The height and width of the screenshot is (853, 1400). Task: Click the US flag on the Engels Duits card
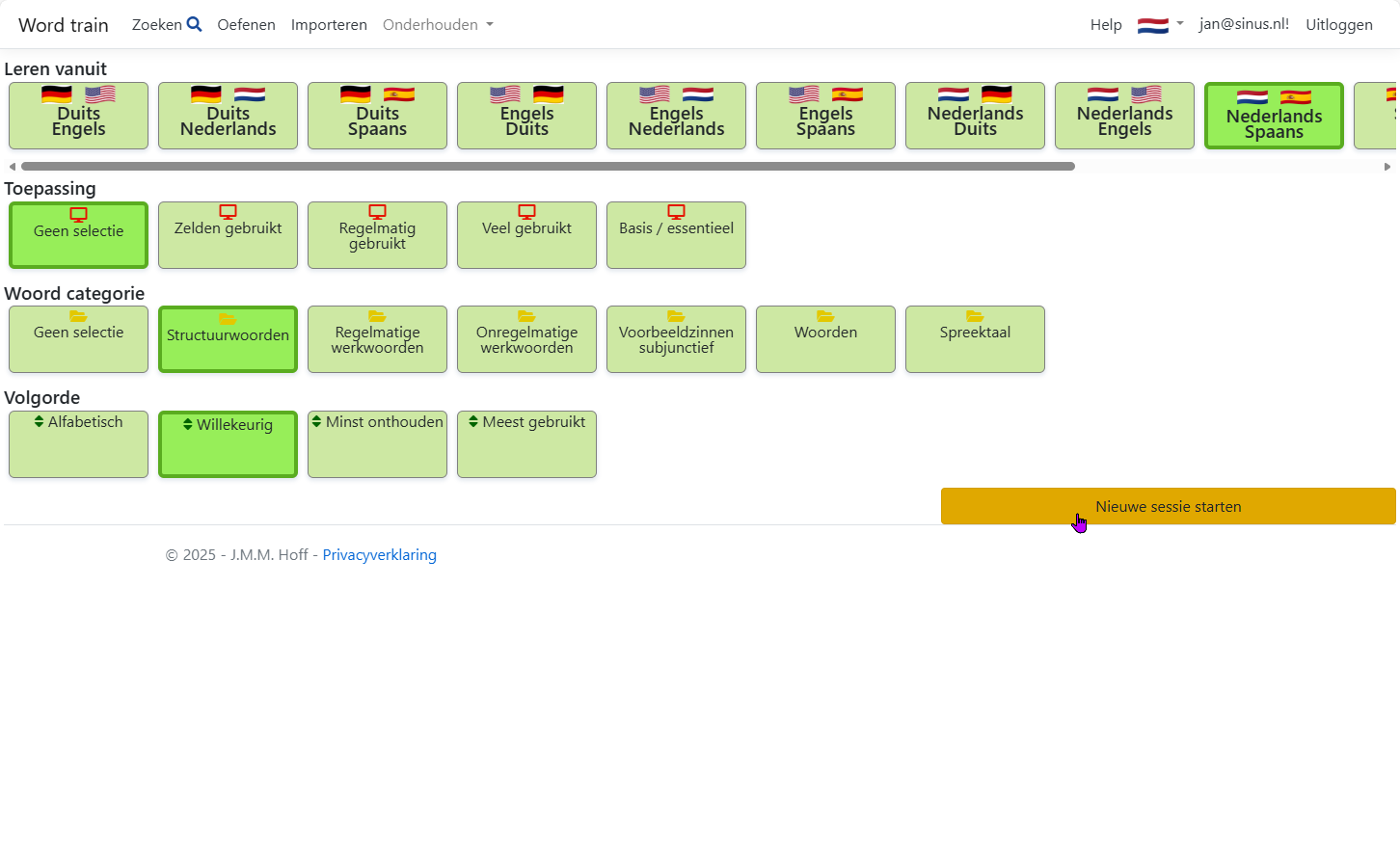506,93
